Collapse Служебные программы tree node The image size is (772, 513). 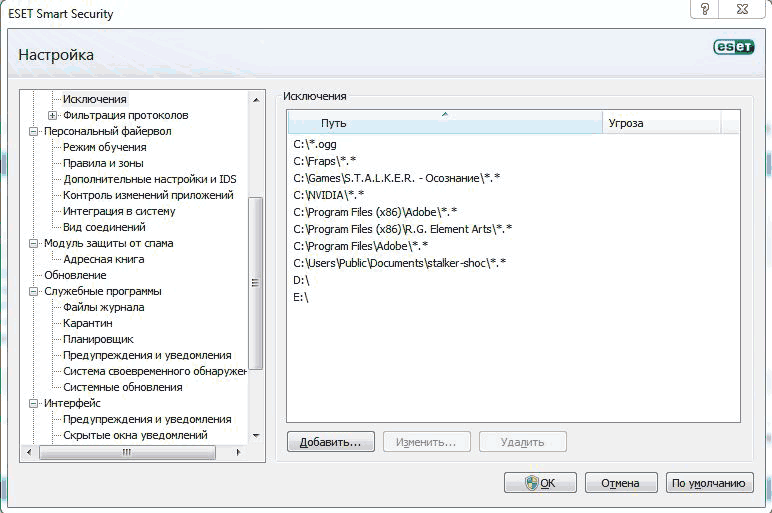33,291
